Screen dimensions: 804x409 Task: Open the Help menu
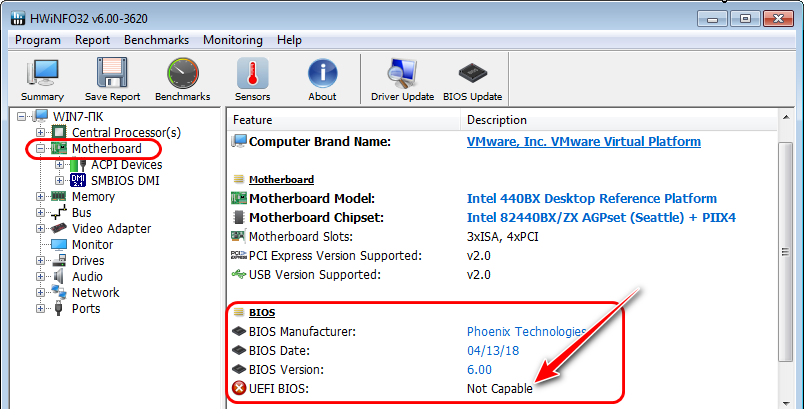tap(289, 40)
